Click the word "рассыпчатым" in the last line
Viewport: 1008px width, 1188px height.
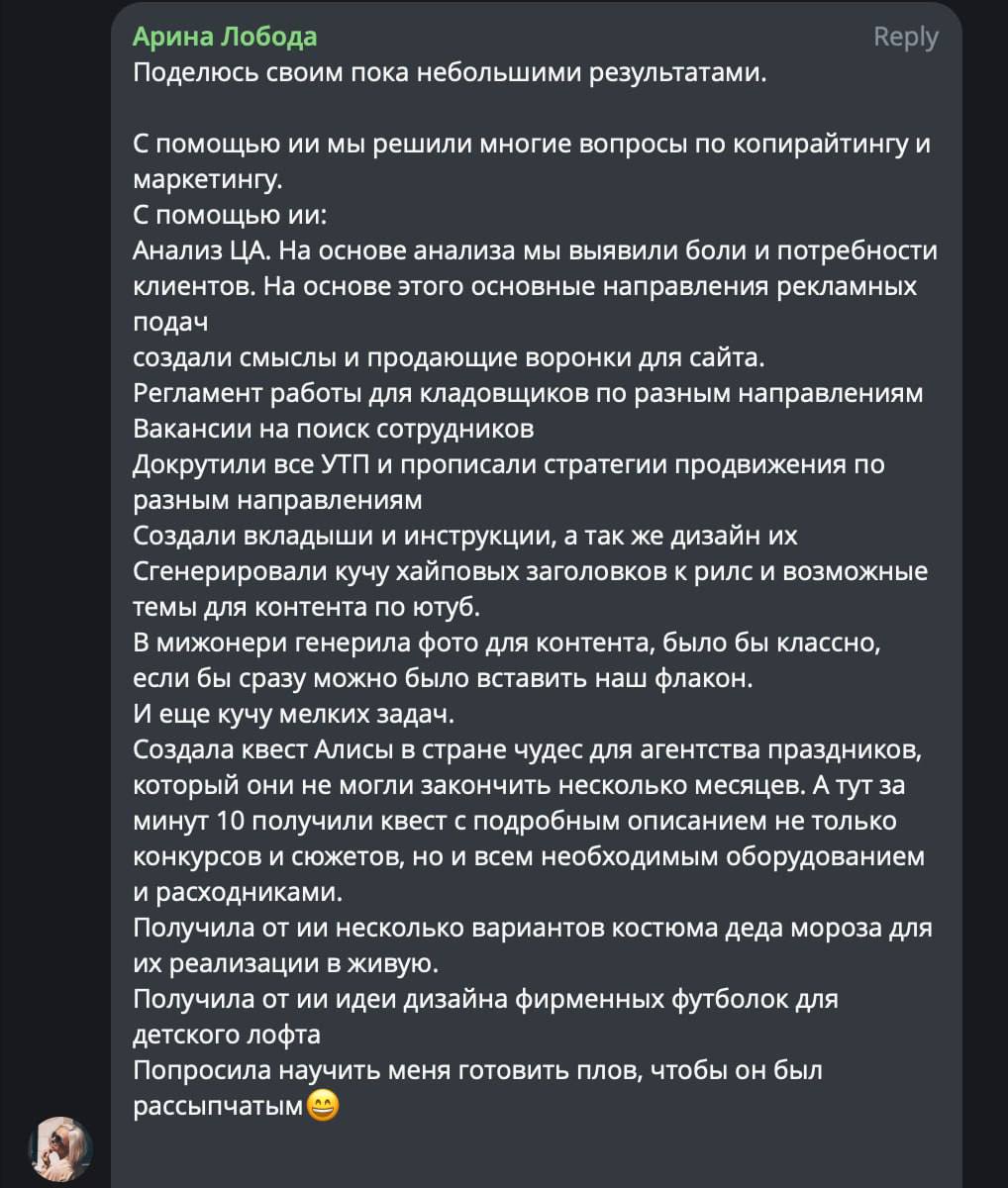pyautogui.click(x=218, y=1106)
